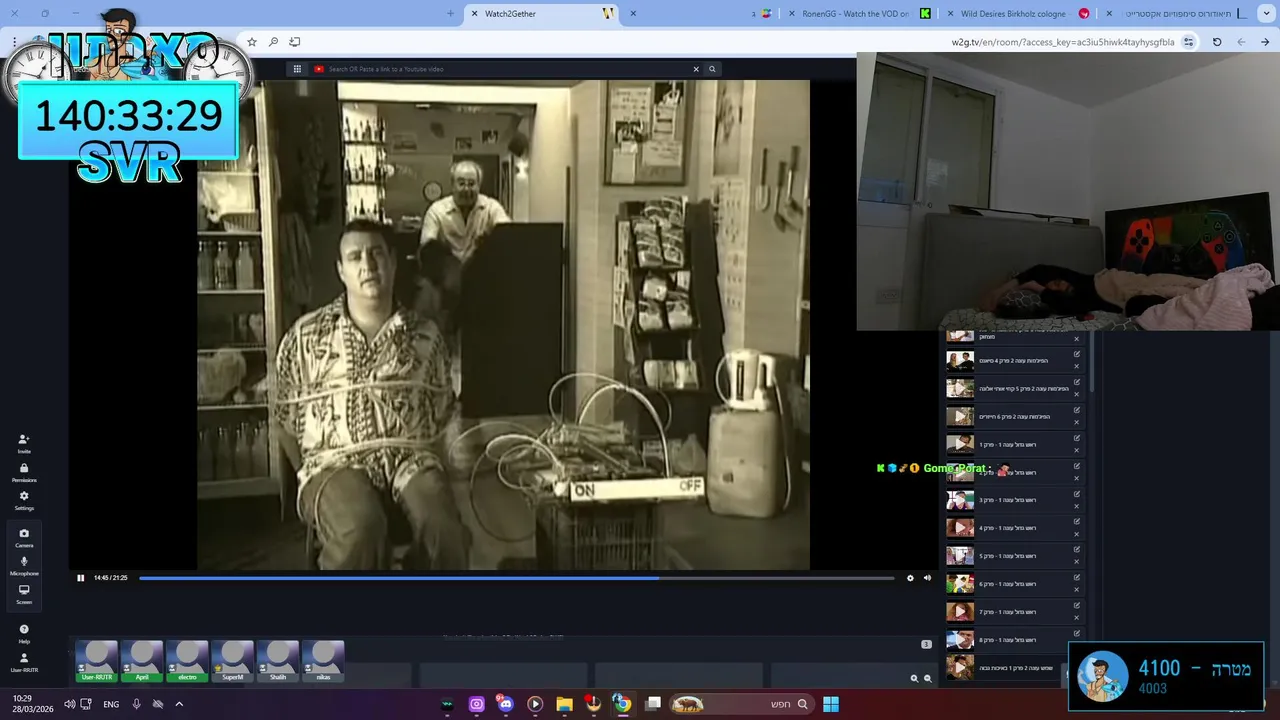This screenshot has width=1280, height=720.
Task: Mute the video player volume
Action: pyautogui.click(x=927, y=578)
